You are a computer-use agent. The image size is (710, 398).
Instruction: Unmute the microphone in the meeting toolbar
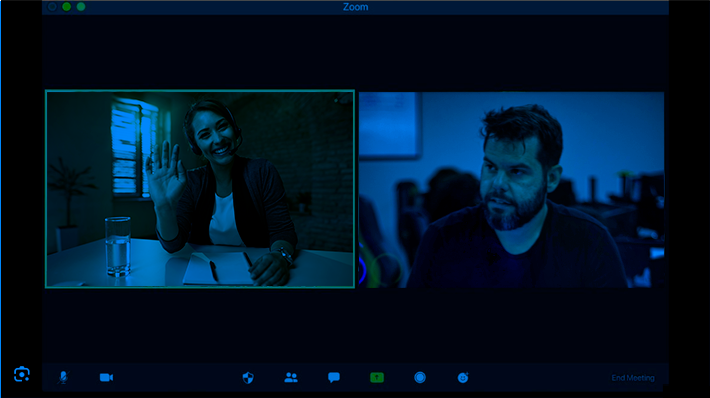pos(63,377)
